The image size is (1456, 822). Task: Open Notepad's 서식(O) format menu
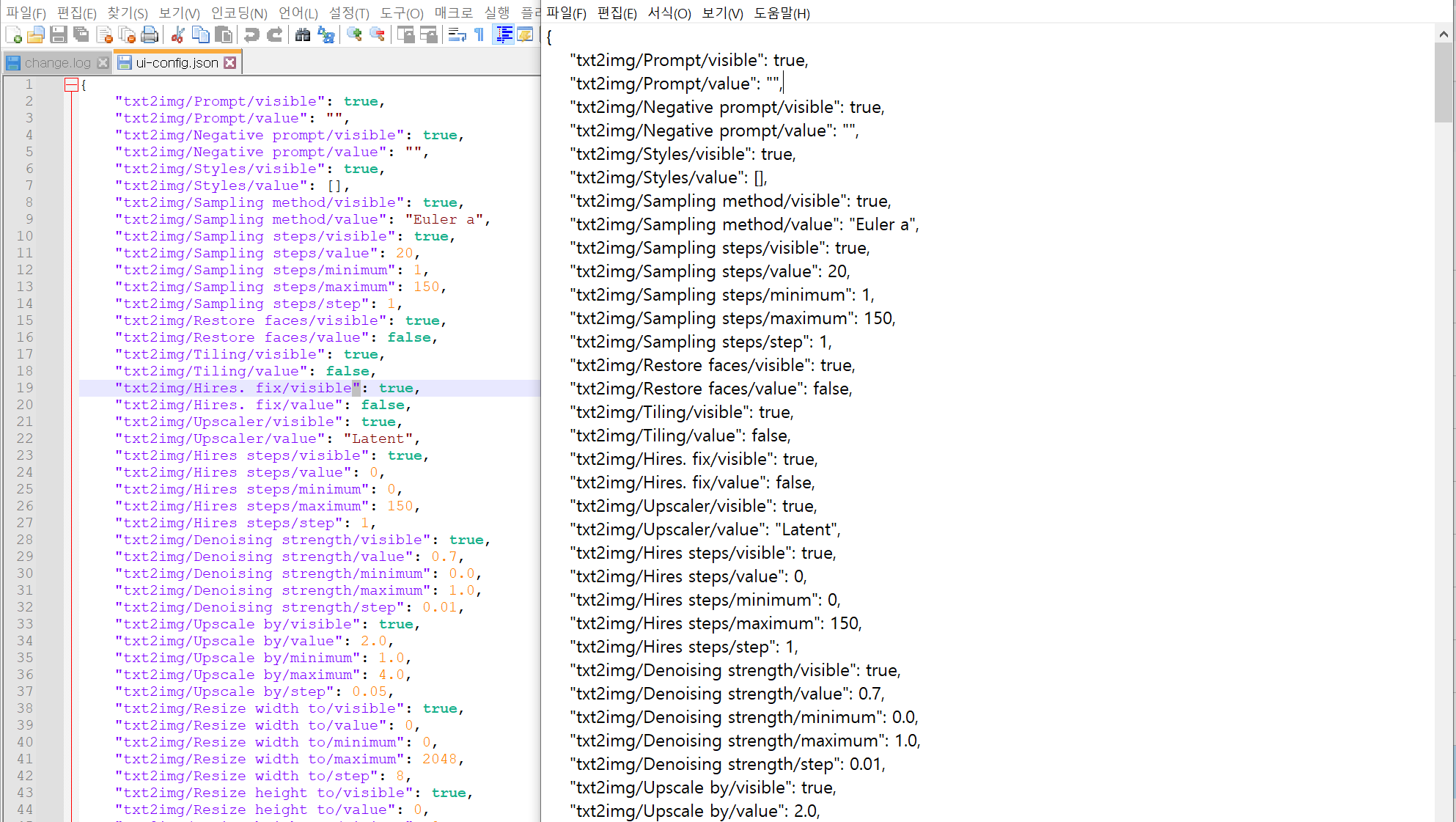pyautogui.click(x=669, y=13)
